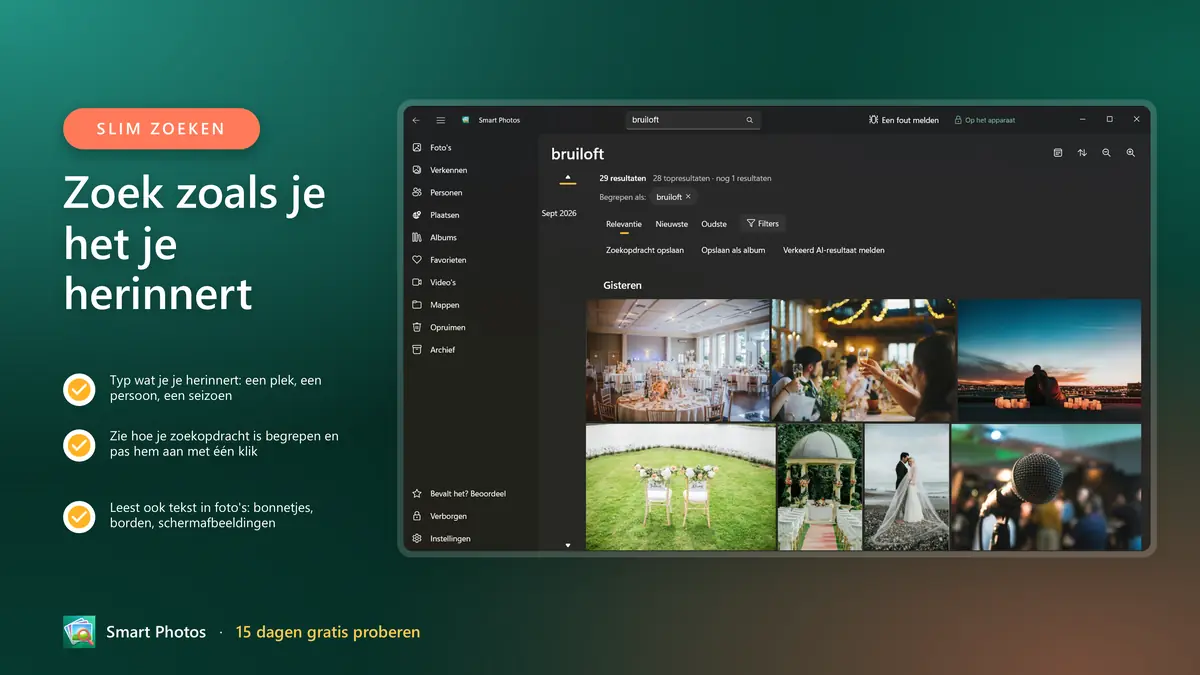The width and height of the screenshot is (1200, 675).
Task: Click the Mappen folder icon
Action: (x=417, y=305)
